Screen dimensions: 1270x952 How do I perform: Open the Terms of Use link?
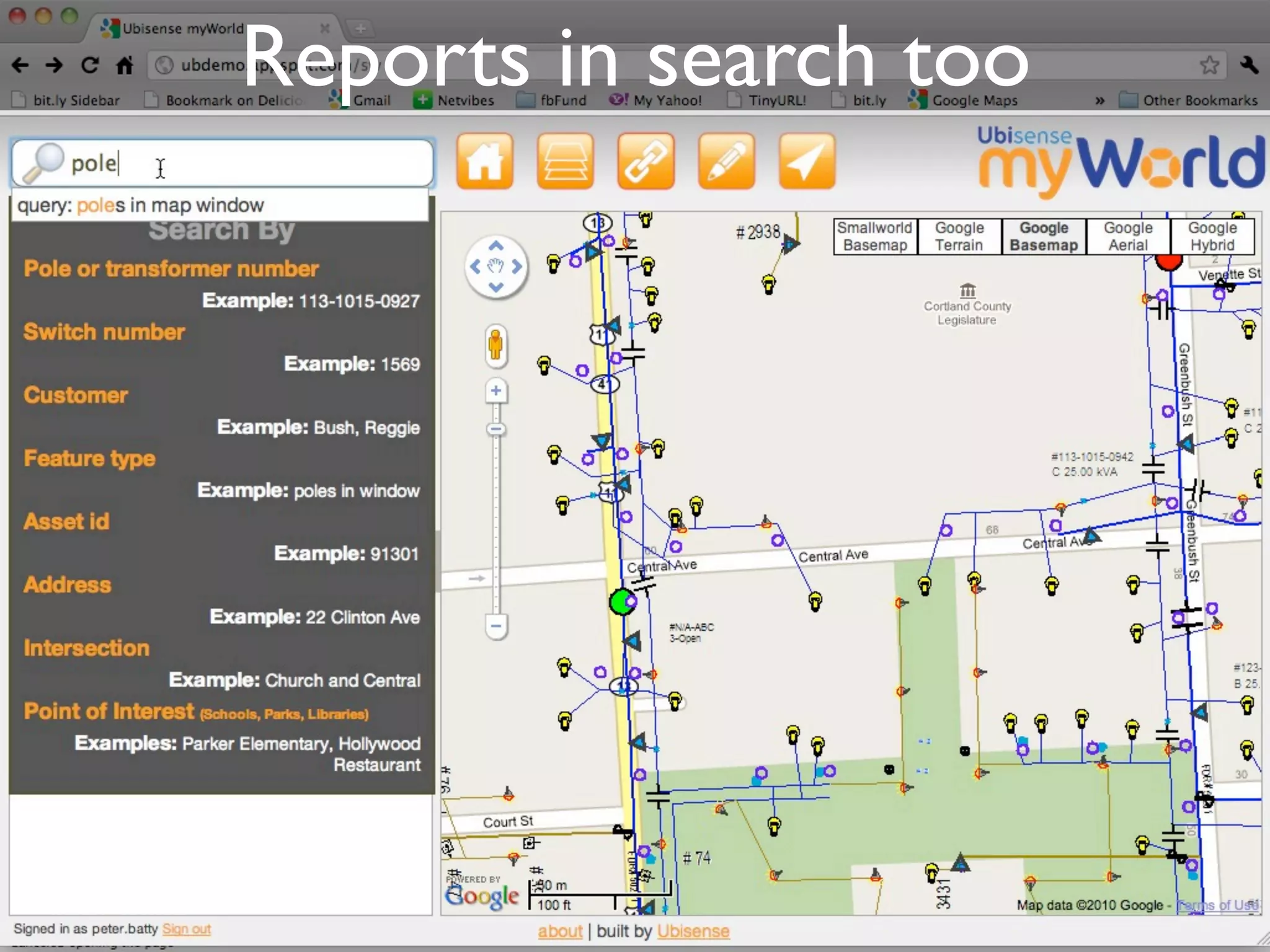pyautogui.click(x=1219, y=905)
